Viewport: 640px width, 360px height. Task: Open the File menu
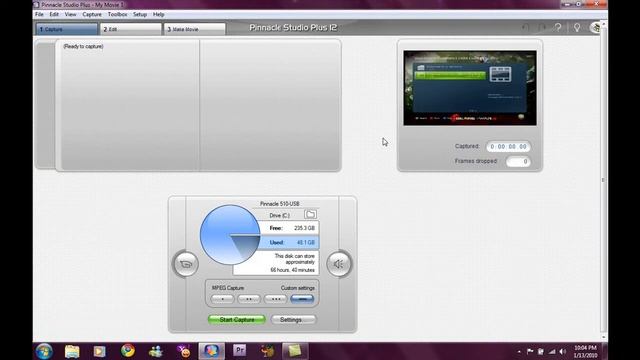point(39,14)
